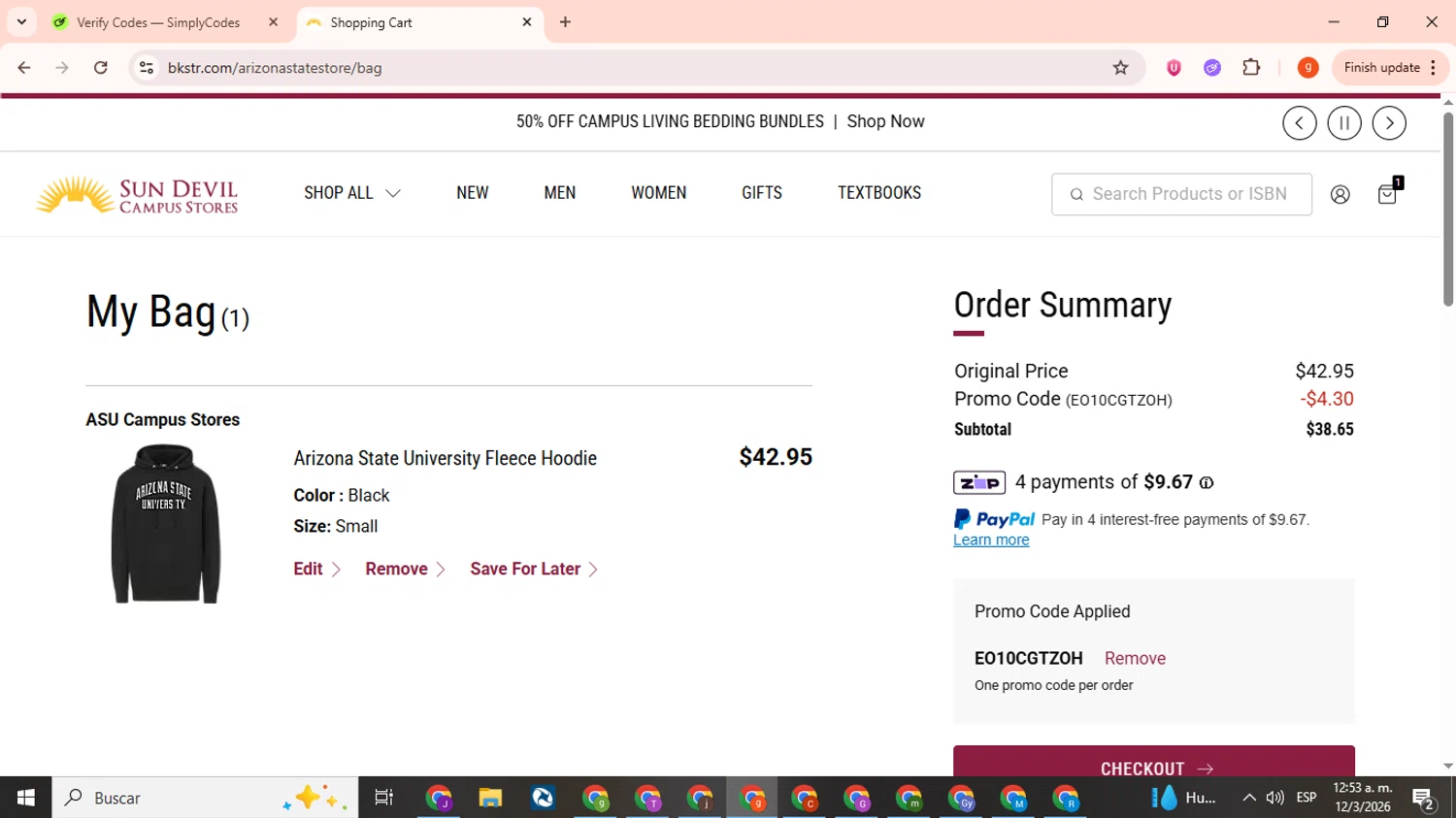Open the browser extensions puzzle icon
Image resolution: width=1456 pixels, height=818 pixels.
point(1251,68)
